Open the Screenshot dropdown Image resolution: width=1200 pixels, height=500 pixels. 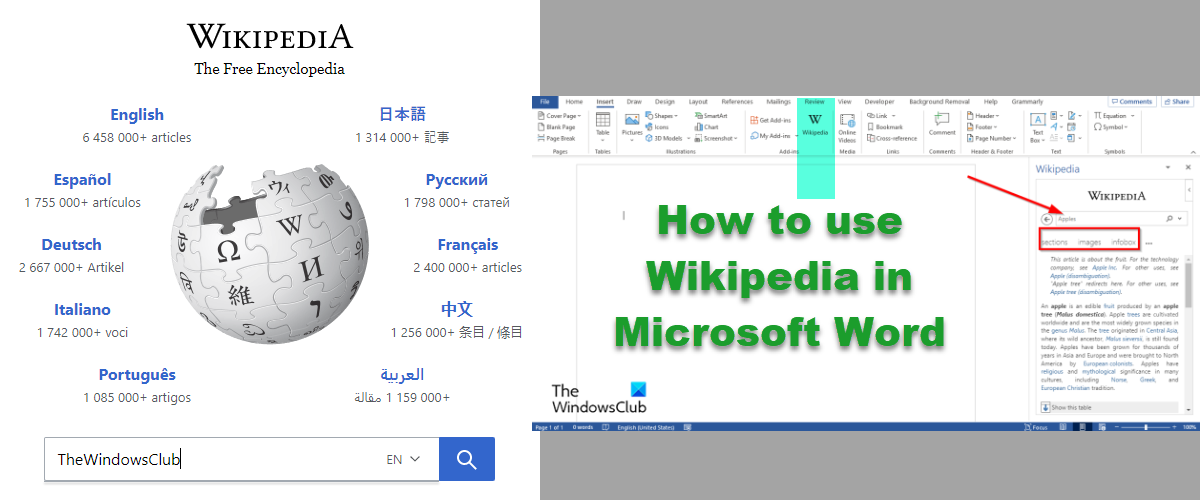tap(735, 138)
